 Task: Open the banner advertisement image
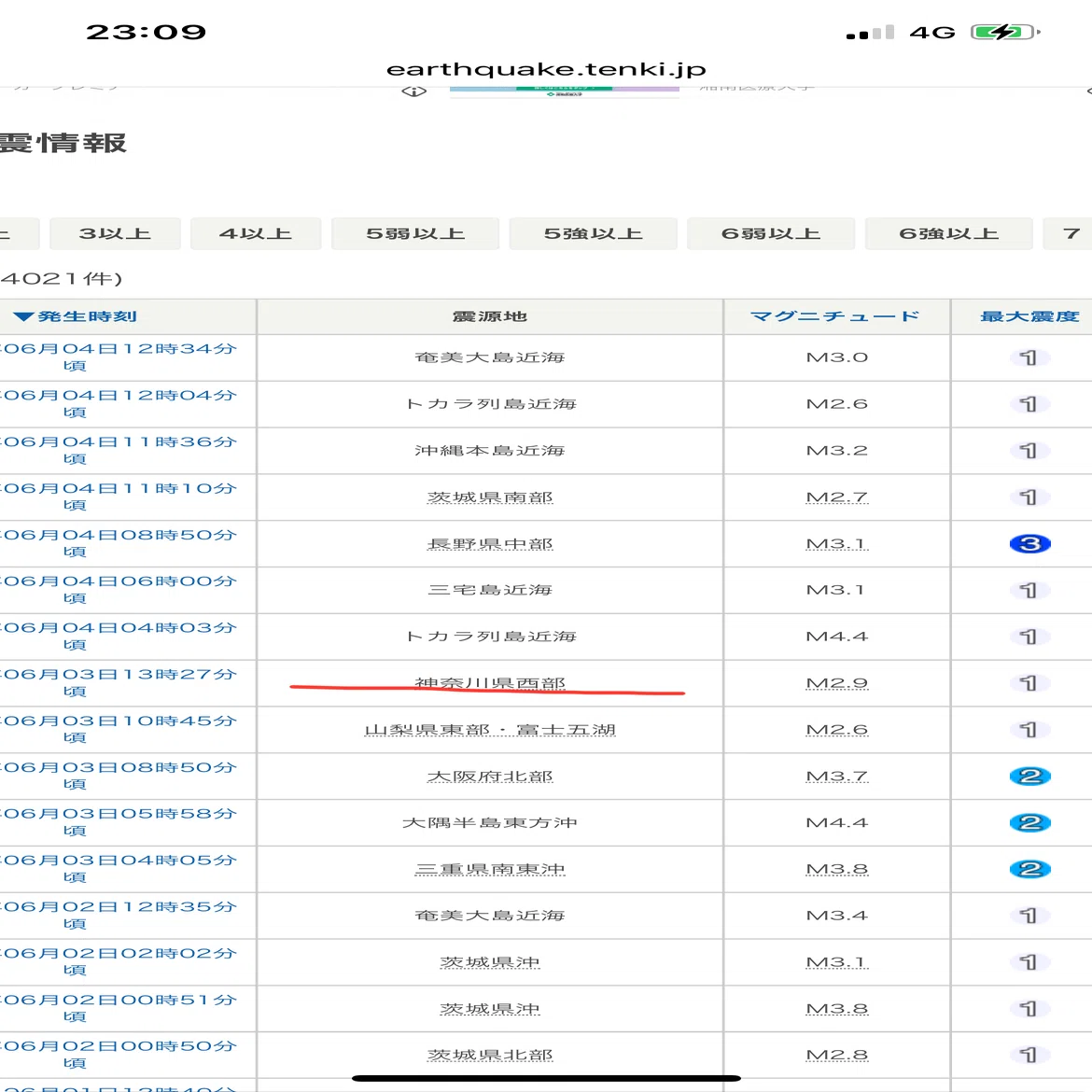click(x=564, y=91)
